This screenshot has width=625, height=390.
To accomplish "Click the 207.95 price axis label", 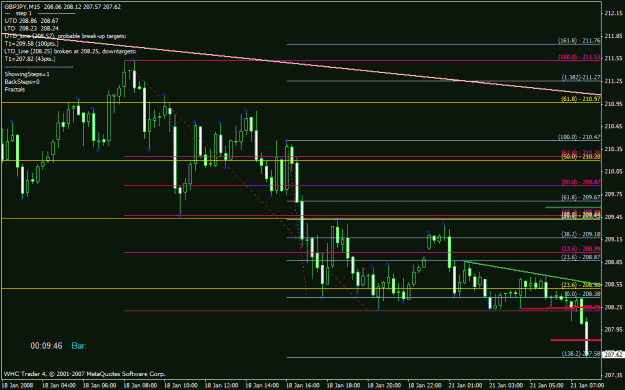I will click(x=613, y=330).
